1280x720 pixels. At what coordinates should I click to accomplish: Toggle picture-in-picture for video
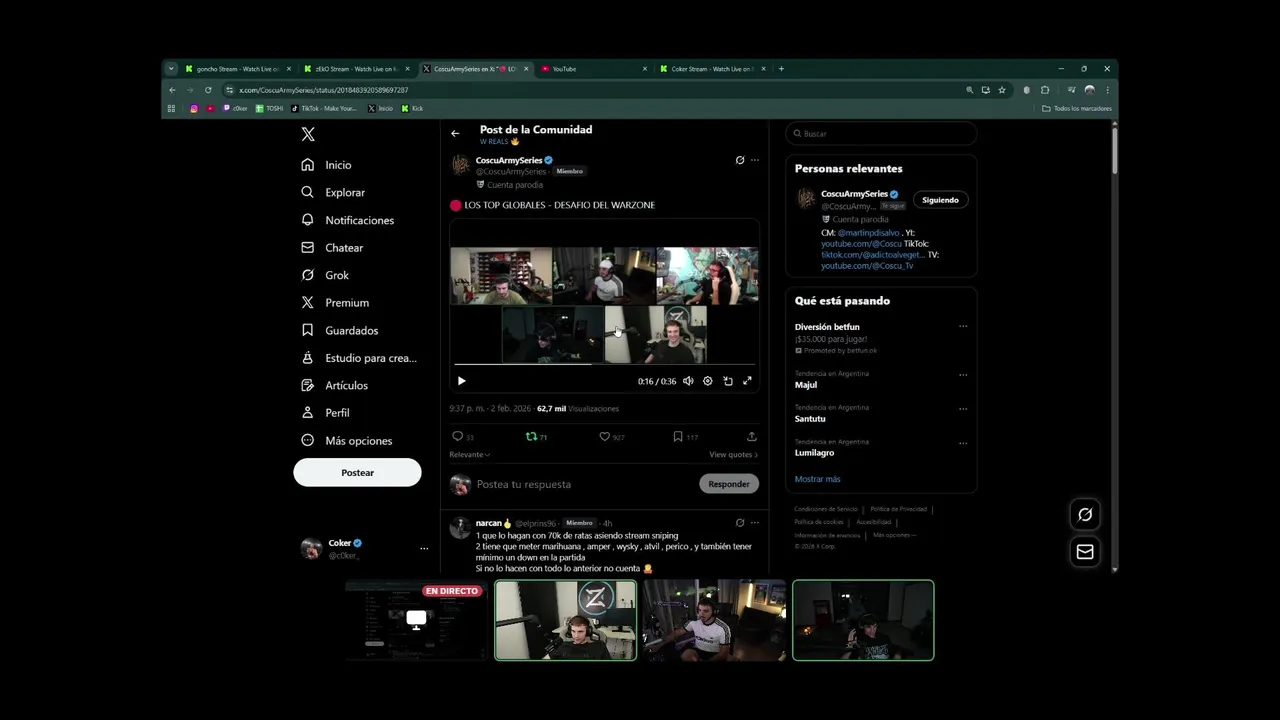pyautogui.click(x=728, y=381)
